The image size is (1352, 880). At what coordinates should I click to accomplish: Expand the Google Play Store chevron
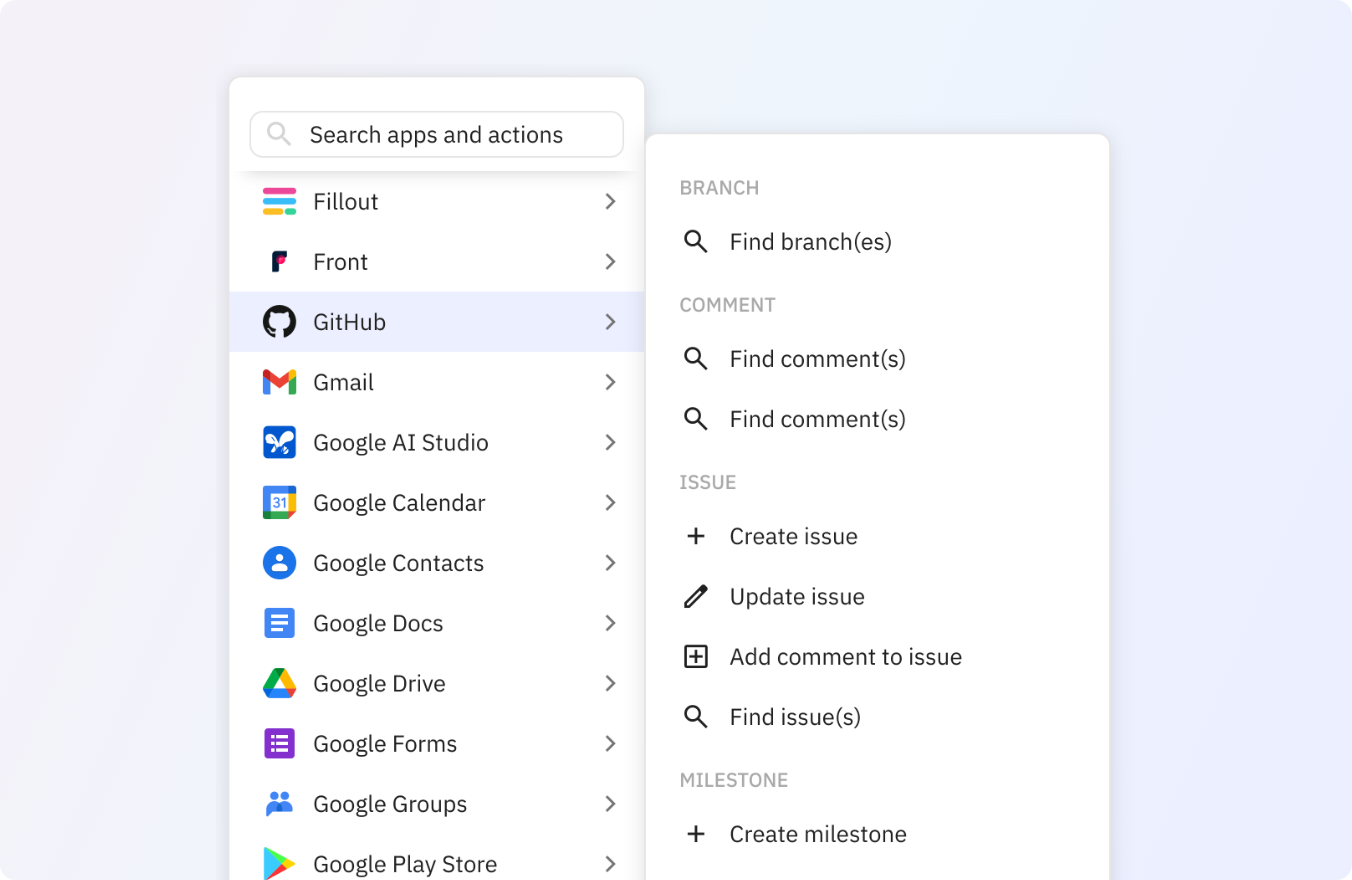click(610, 864)
